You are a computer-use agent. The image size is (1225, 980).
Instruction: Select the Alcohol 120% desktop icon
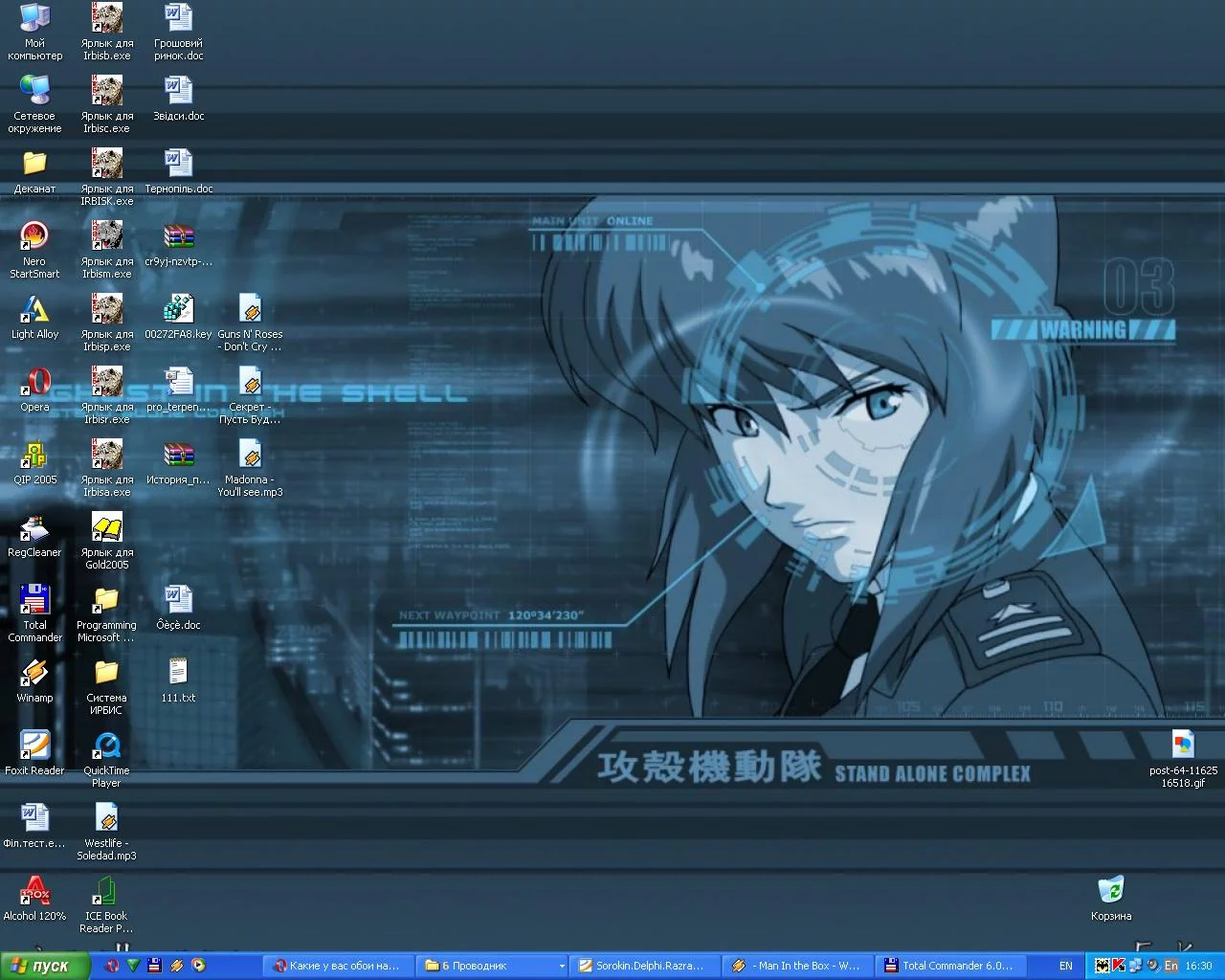[x=34, y=899]
